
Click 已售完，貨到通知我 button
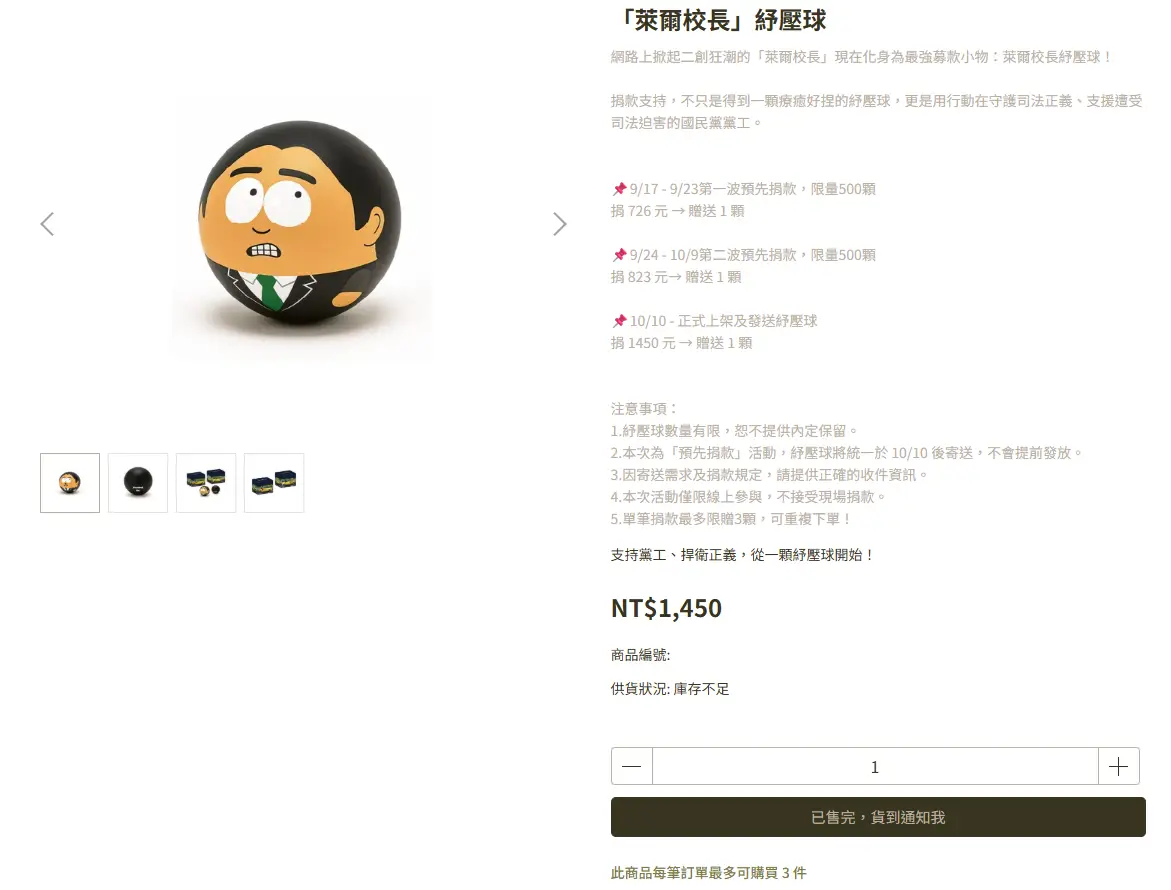pos(878,817)
